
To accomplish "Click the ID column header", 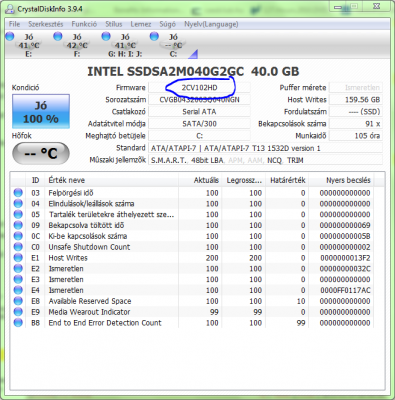I will click(36, 180).
